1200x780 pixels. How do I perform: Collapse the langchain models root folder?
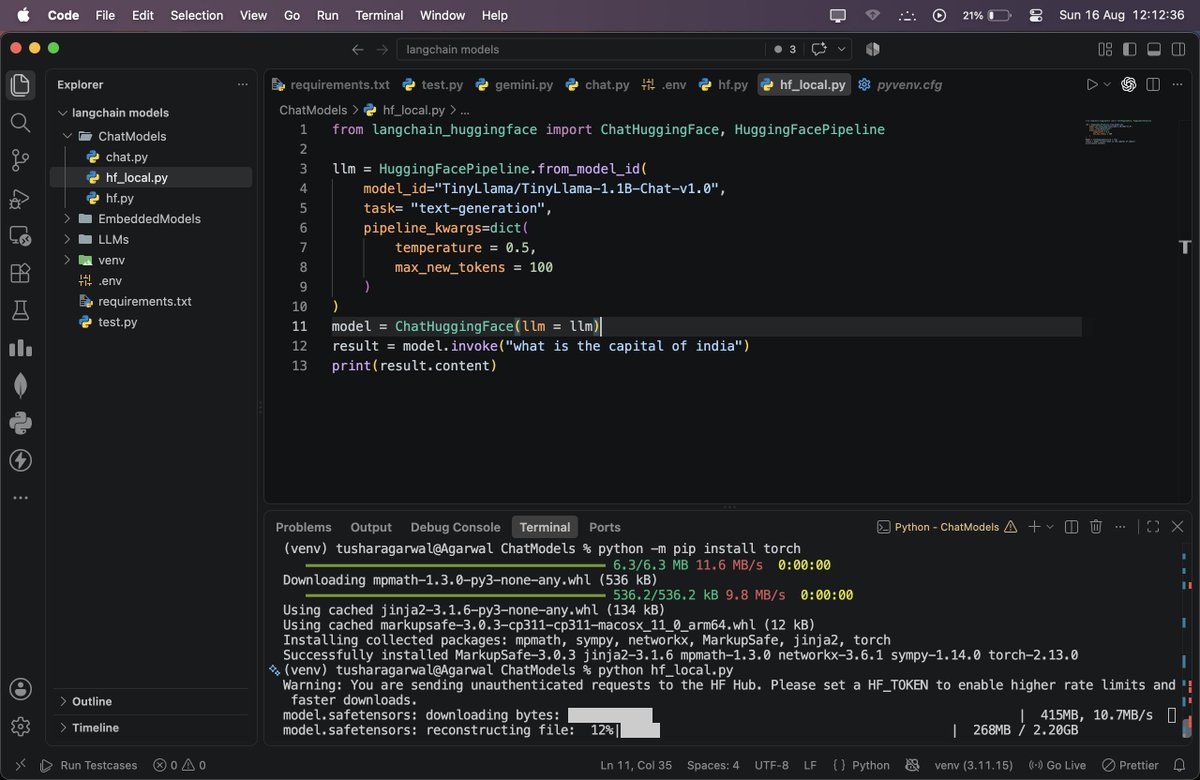click(x=65, y=113)
